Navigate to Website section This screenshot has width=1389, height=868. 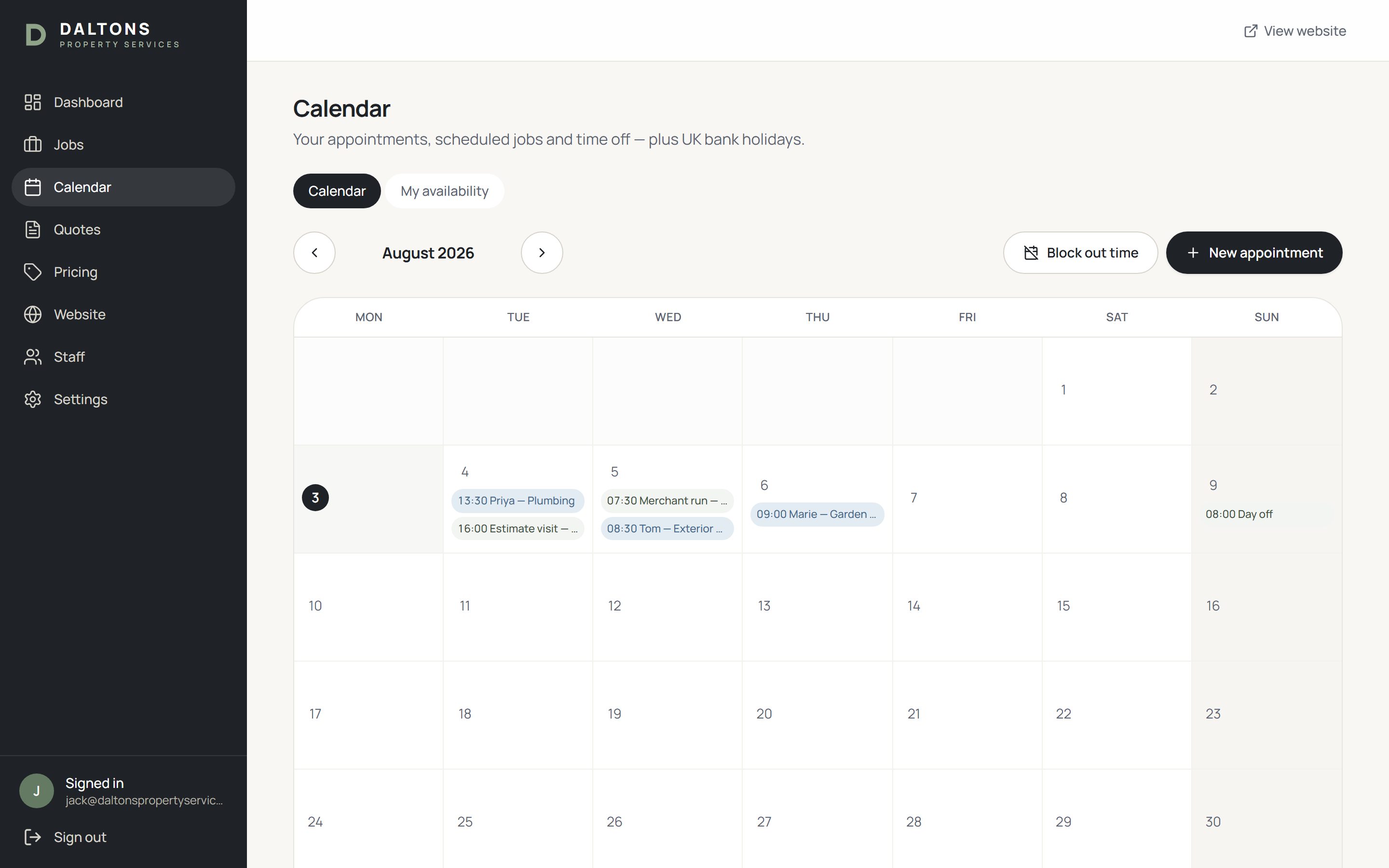click(x=123, y=314)
